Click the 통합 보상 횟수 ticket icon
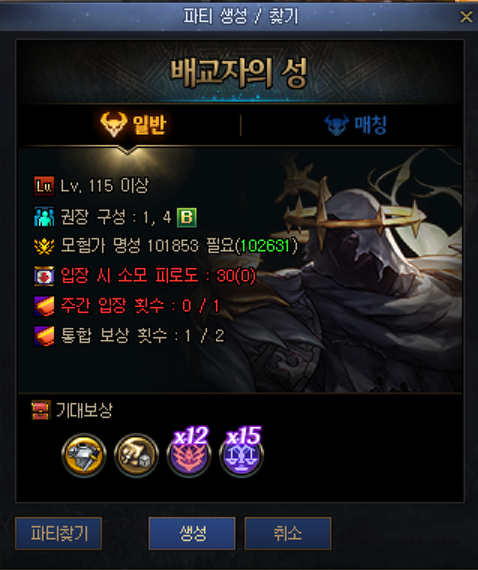 (44, 336)
